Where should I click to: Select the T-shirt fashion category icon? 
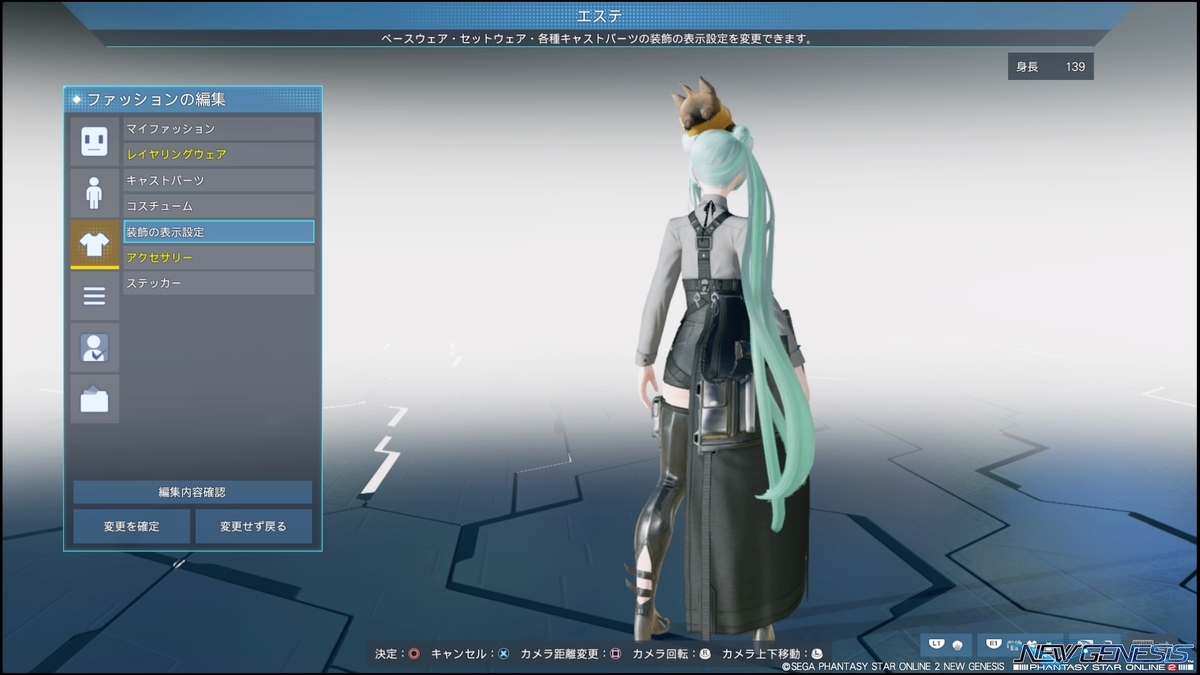(x=94, y=245)
